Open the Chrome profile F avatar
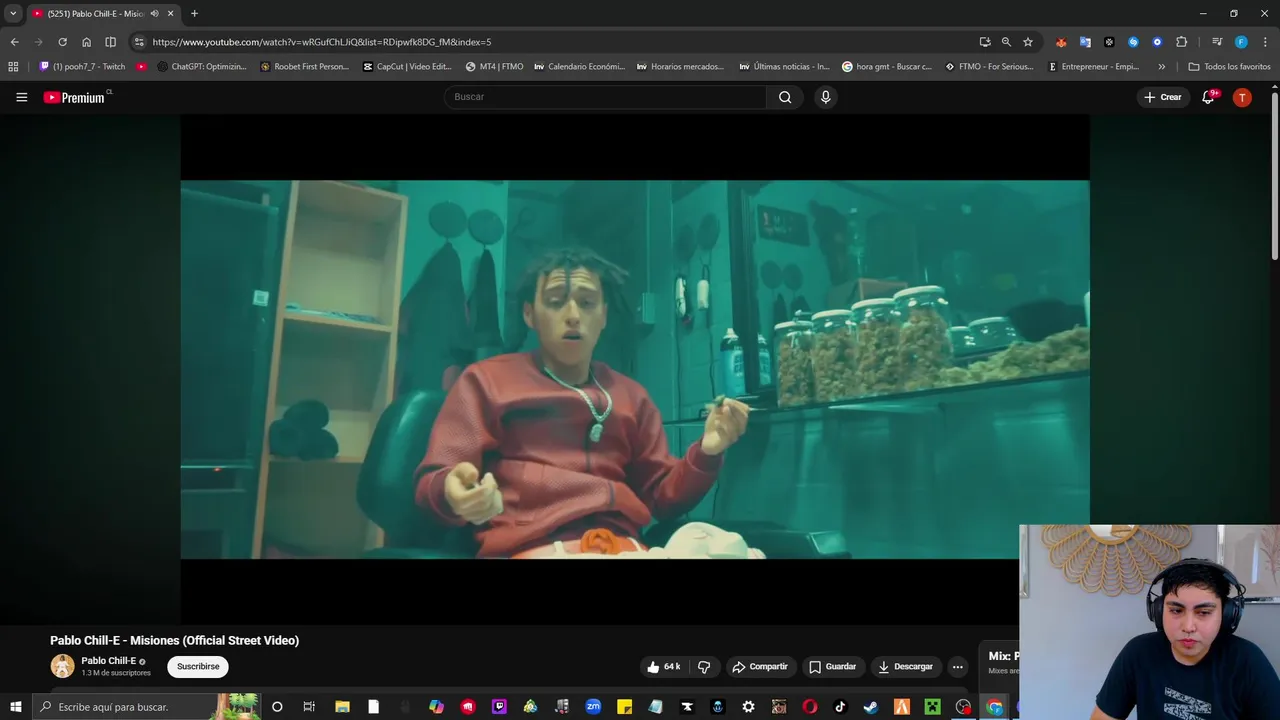 click(1241, 42)
